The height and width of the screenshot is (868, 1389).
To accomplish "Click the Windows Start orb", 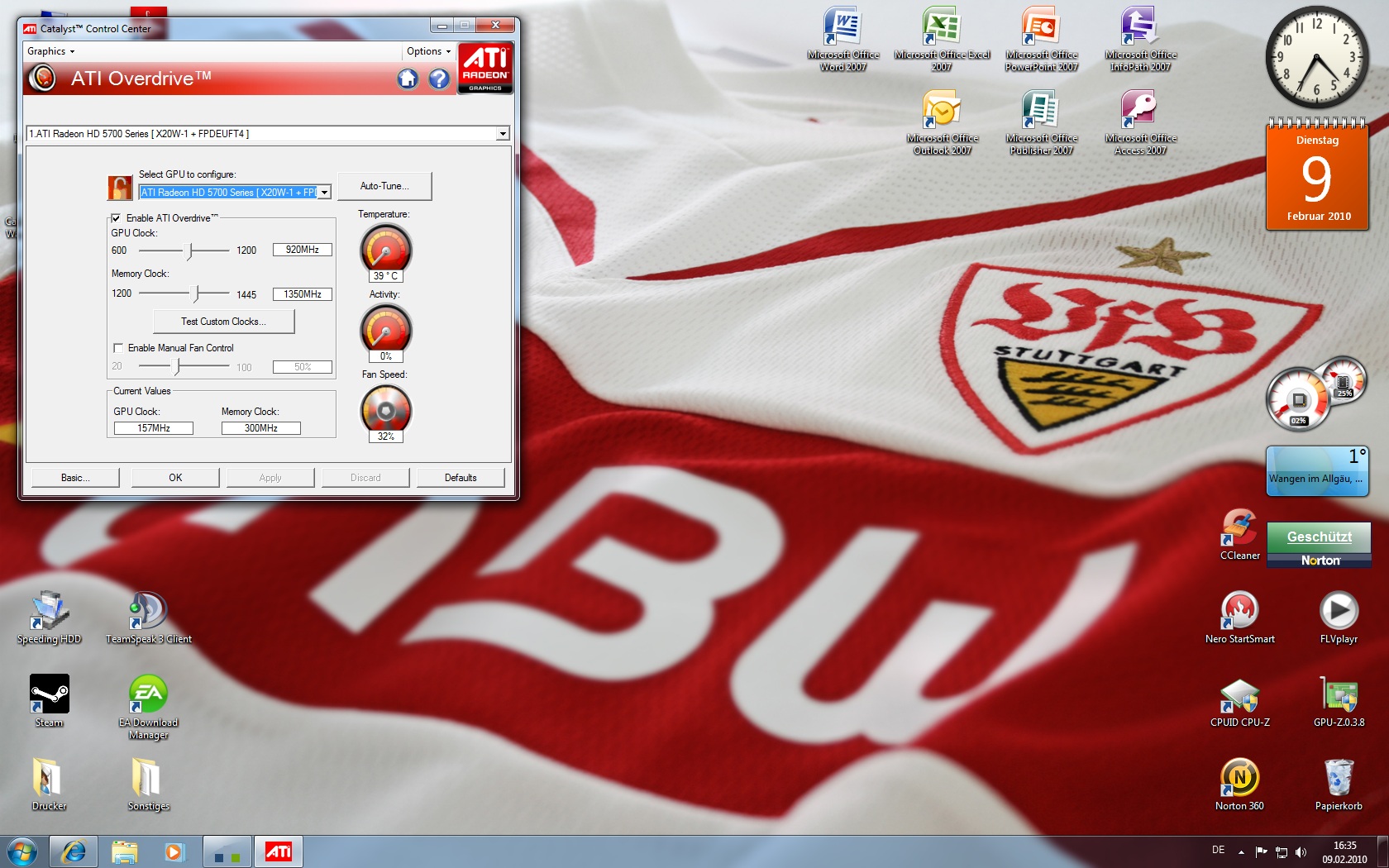I will (22, 851).
